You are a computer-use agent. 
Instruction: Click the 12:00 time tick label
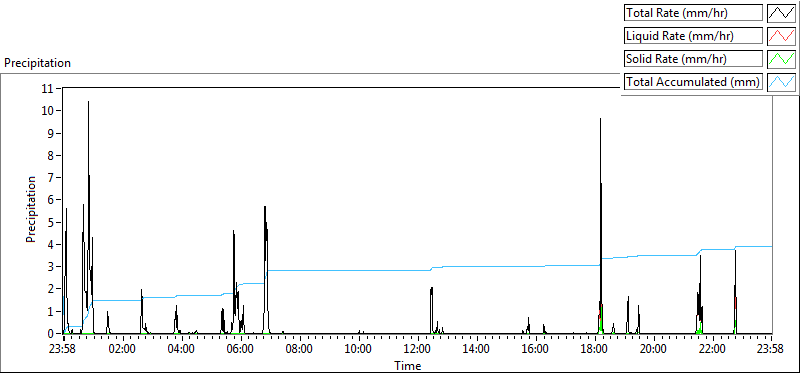[x=417, y=350]
